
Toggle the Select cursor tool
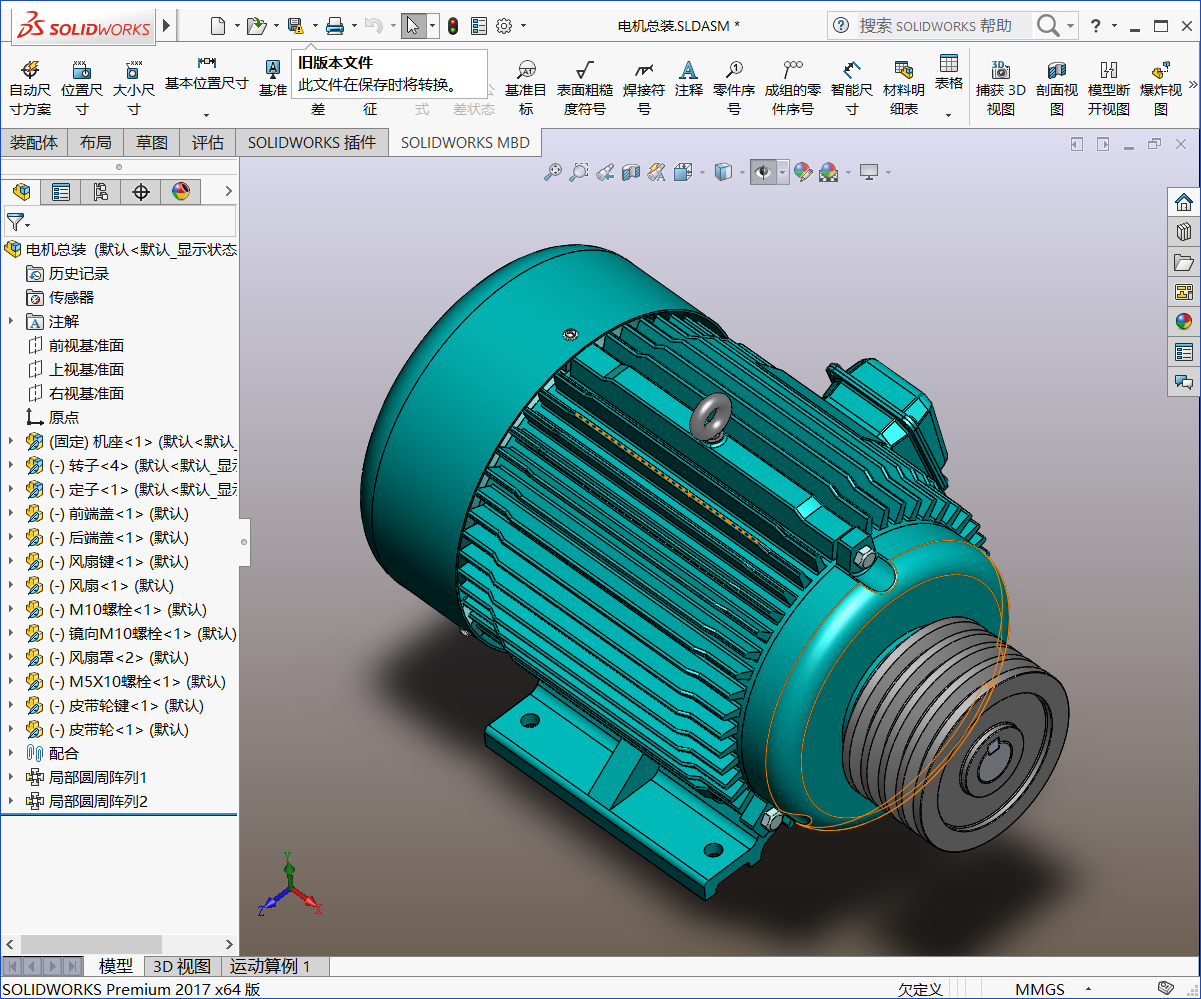click(414, 26)
